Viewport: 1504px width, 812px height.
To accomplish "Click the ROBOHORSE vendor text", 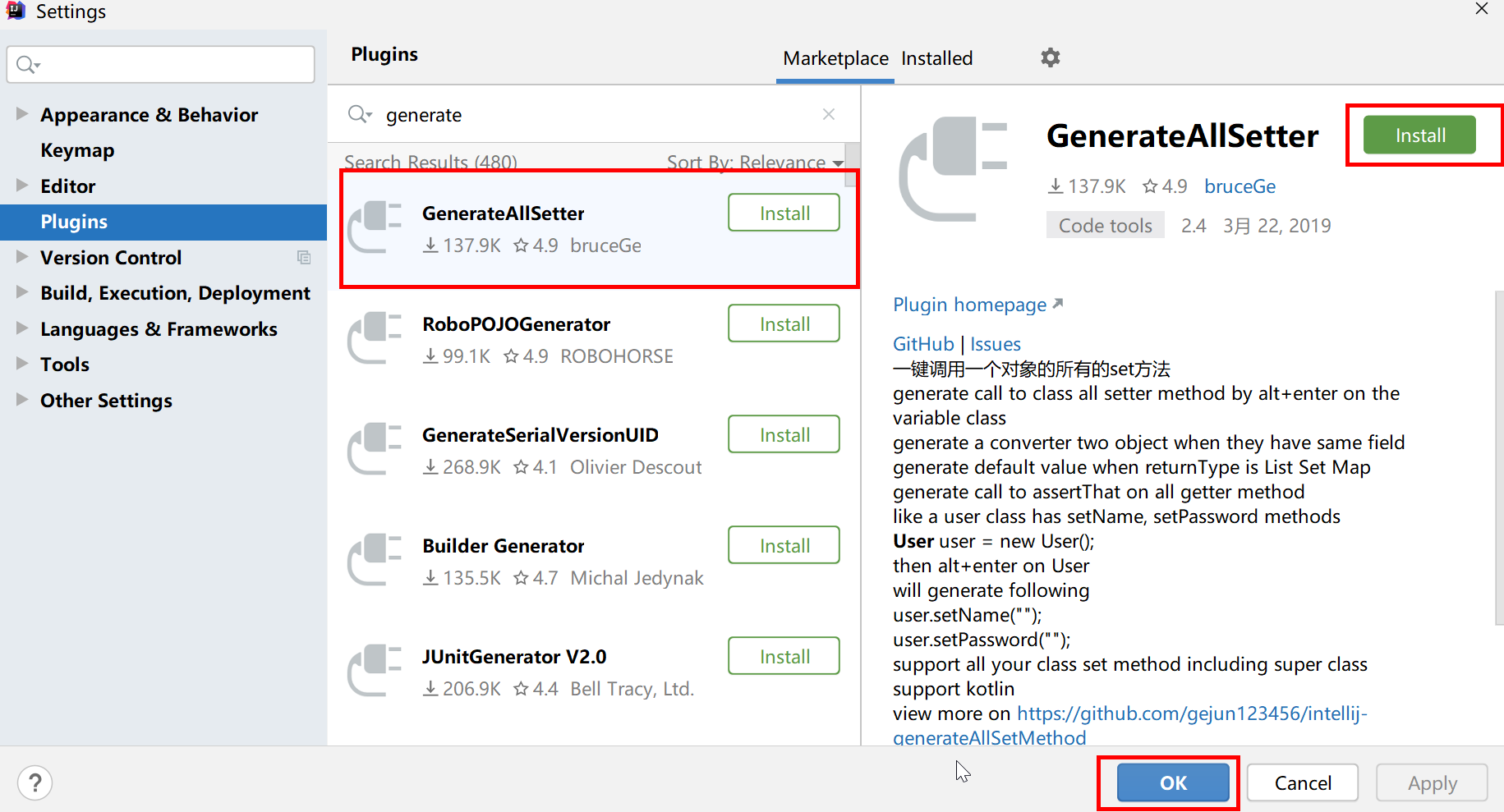I will pos(617,356).
